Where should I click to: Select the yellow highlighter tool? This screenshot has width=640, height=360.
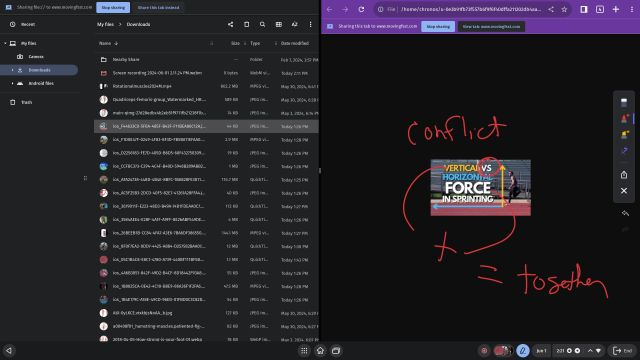[624, 135]
